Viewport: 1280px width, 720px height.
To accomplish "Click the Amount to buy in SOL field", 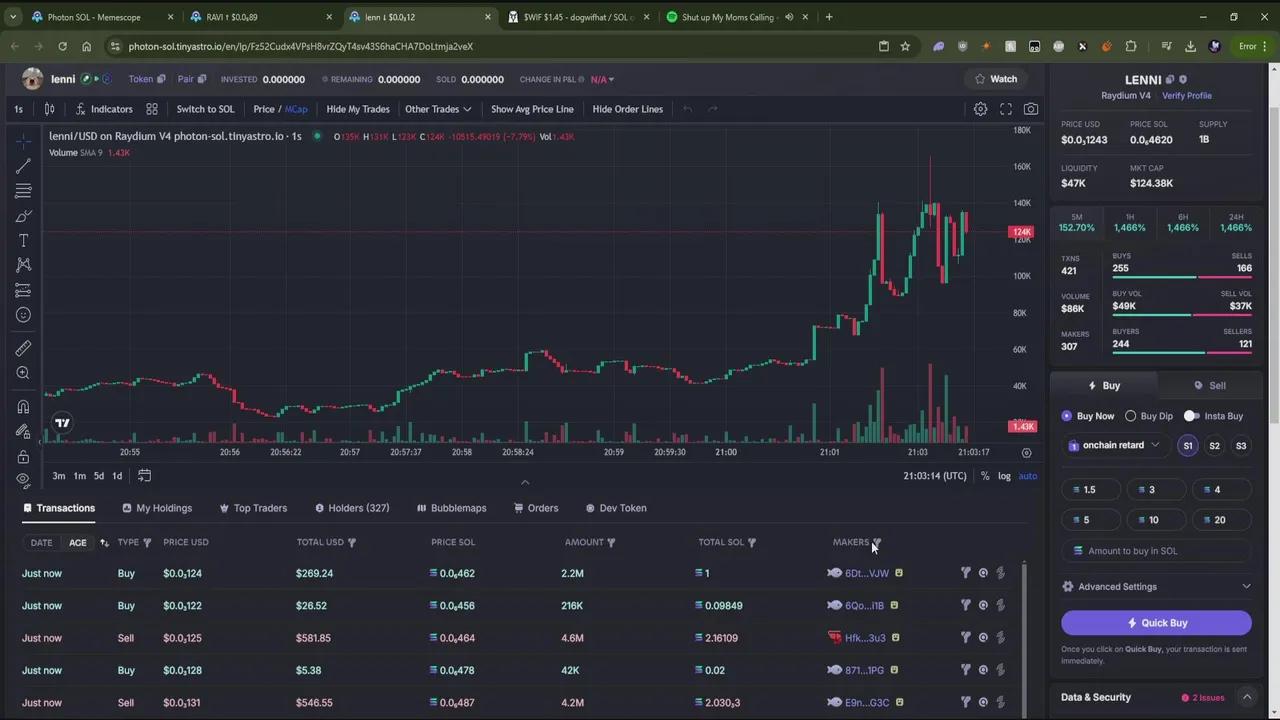I will 1156,551.
